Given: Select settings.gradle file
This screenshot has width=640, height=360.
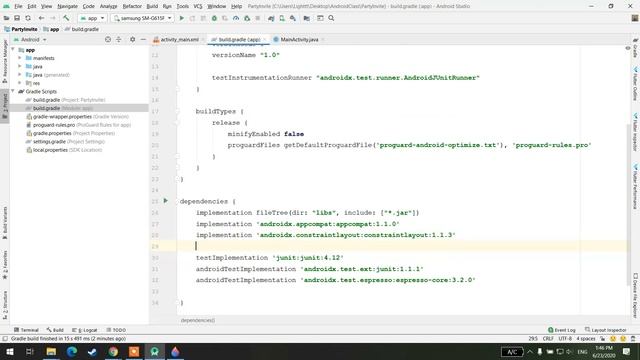Looking at the screenshot, I should tap(65, 141).
